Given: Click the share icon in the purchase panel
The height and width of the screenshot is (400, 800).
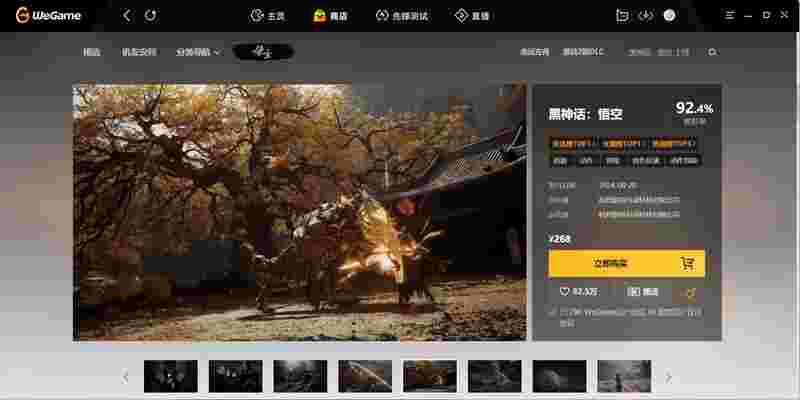Looking at the screenshot, I should point(692,292).
